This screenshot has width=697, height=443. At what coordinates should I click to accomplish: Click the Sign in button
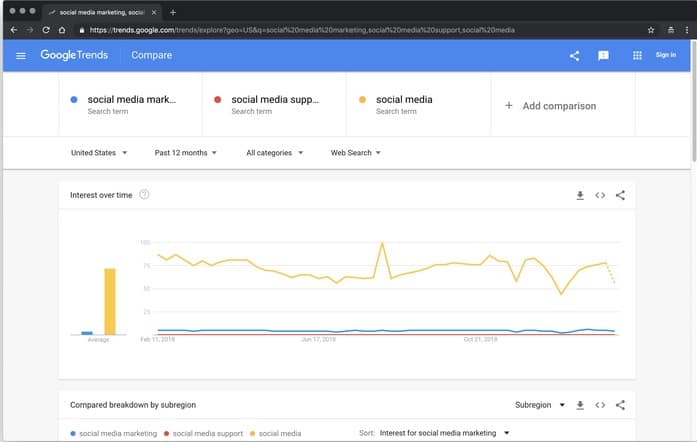665,55
